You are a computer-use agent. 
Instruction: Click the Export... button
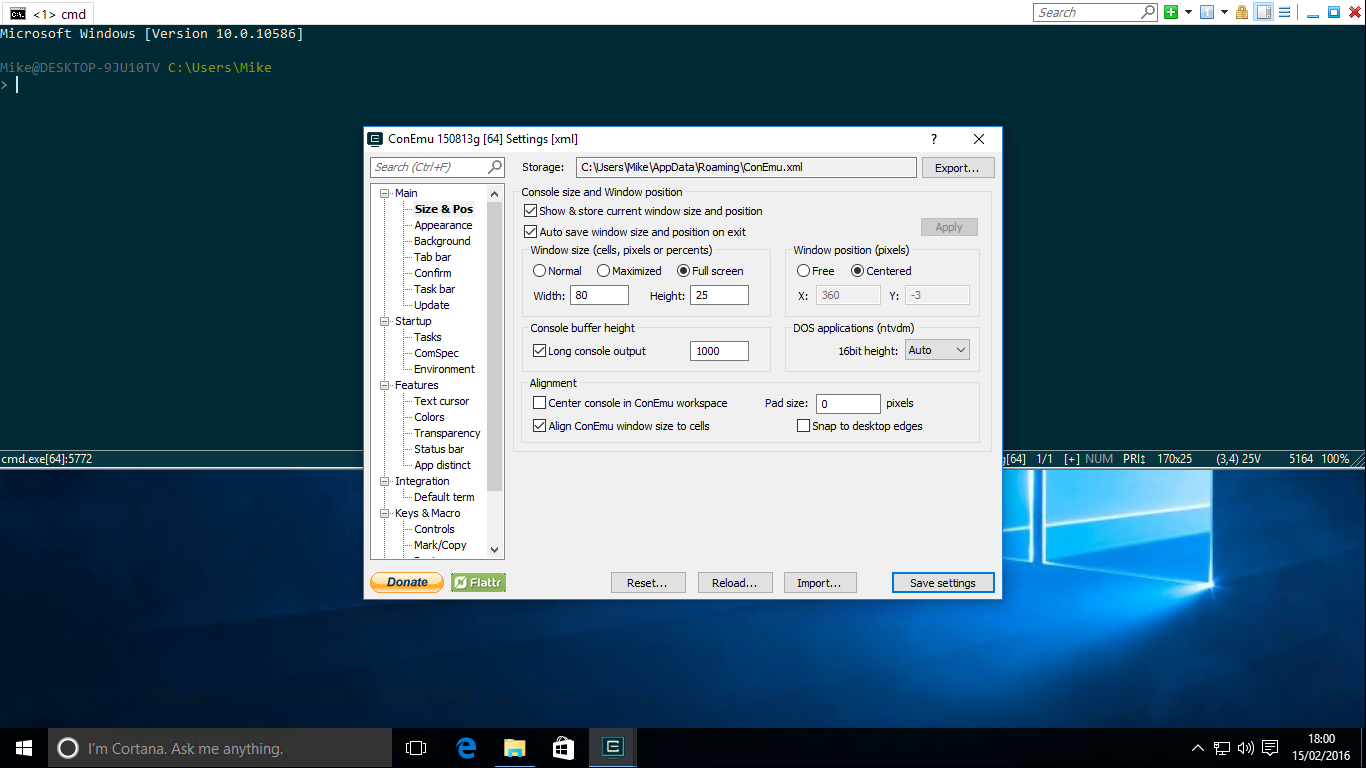(x=957, y=168)
